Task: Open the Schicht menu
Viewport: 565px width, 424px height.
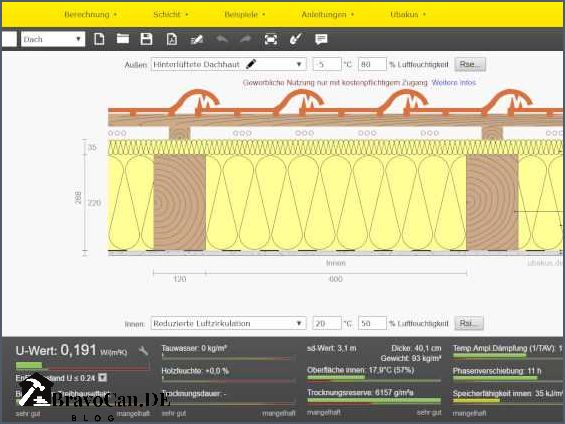Action: click(170, 14)
